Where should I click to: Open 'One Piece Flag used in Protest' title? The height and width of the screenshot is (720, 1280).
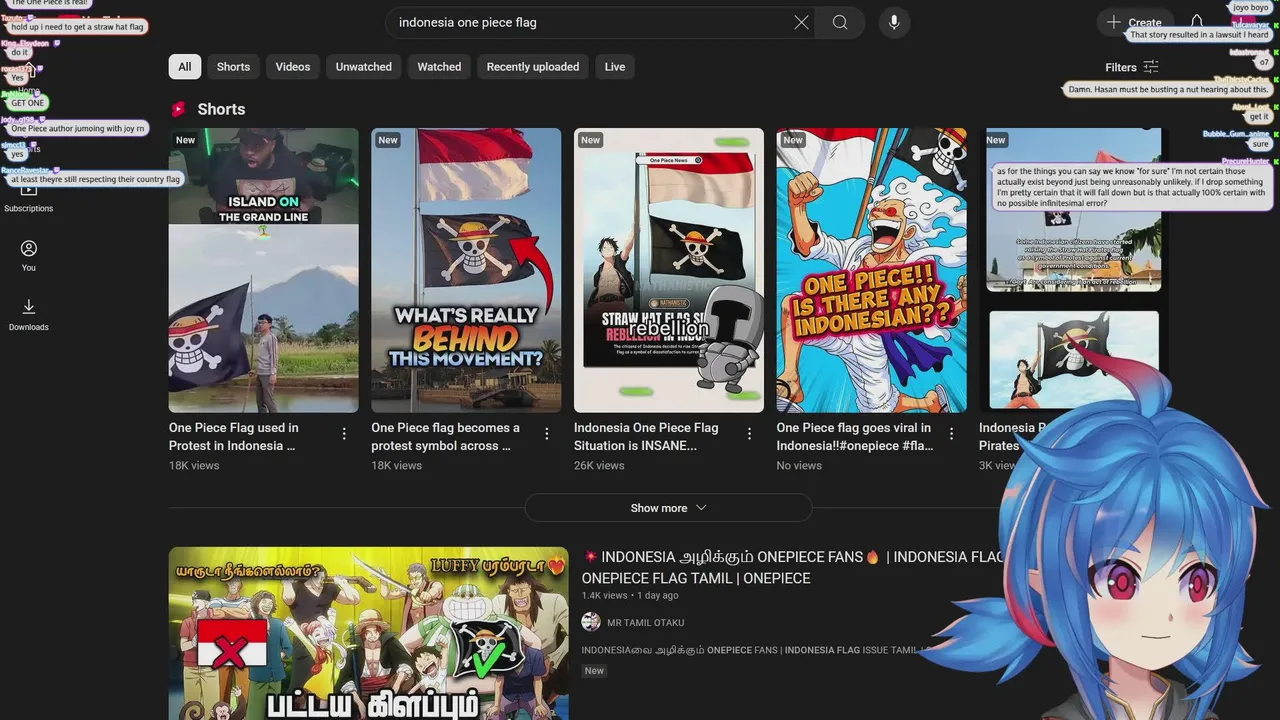coord(234,437)
